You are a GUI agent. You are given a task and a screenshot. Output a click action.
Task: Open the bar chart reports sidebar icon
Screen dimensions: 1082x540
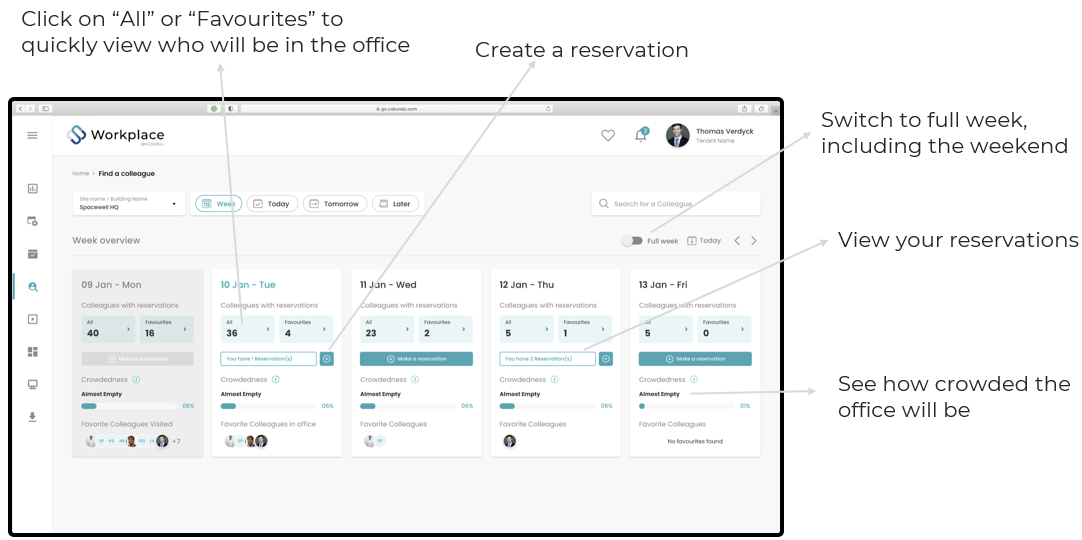coord(32,188)
